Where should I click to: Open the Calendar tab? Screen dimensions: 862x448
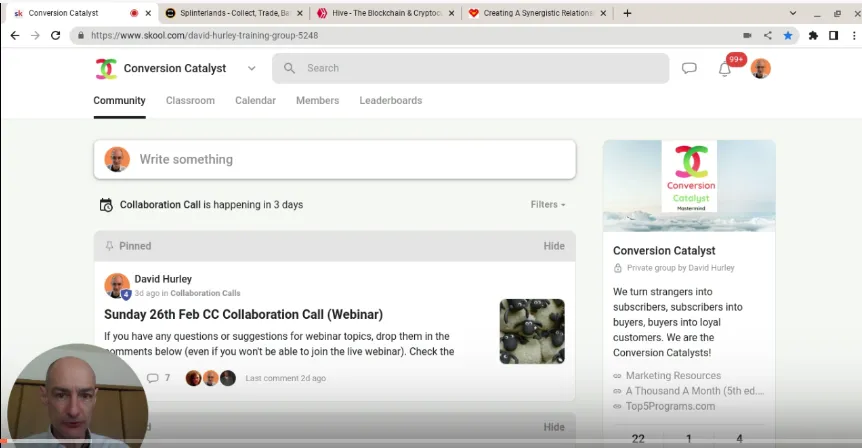(256, 101)
